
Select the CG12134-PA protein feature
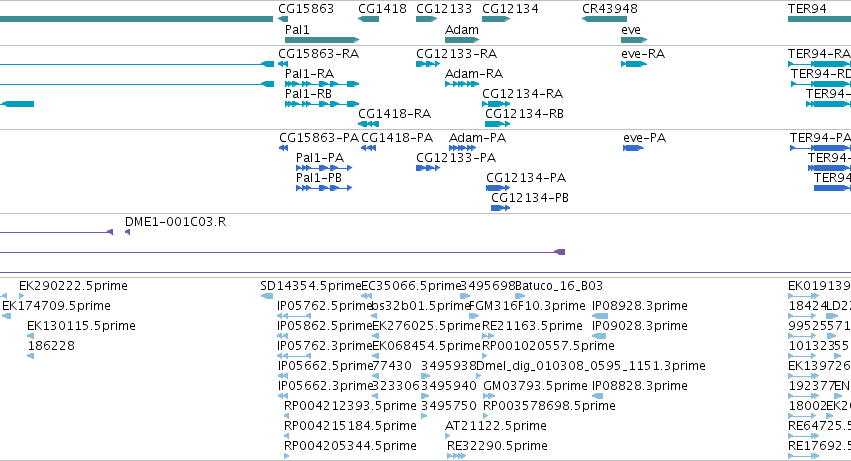pos(498,188)
